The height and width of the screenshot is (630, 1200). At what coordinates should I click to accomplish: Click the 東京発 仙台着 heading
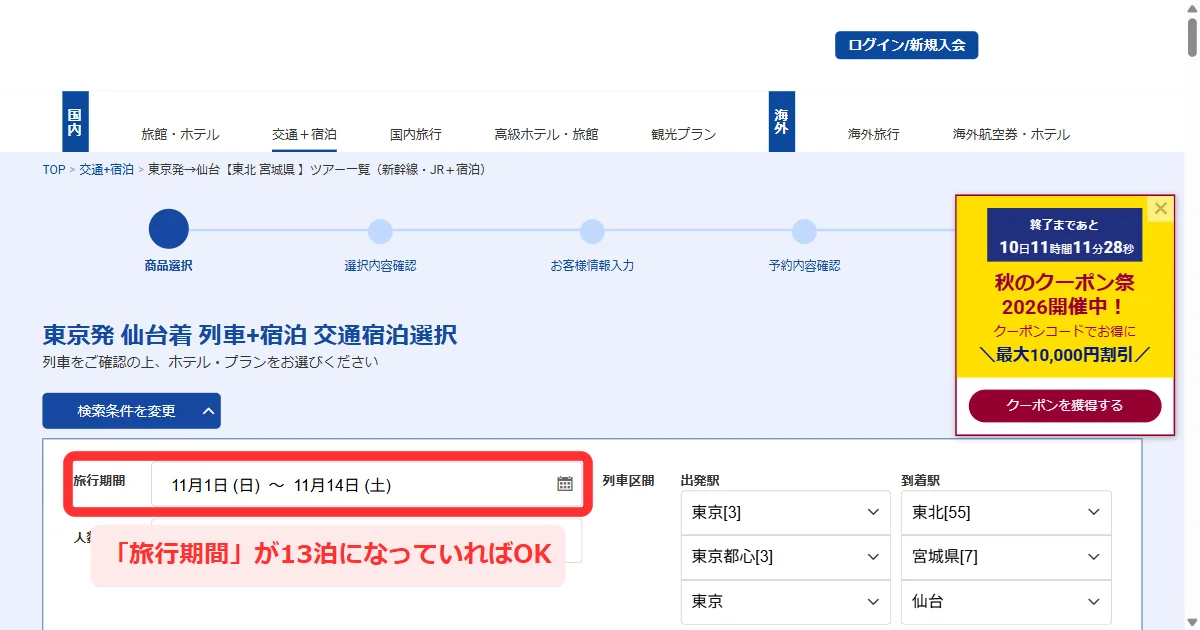coord(250,334)
